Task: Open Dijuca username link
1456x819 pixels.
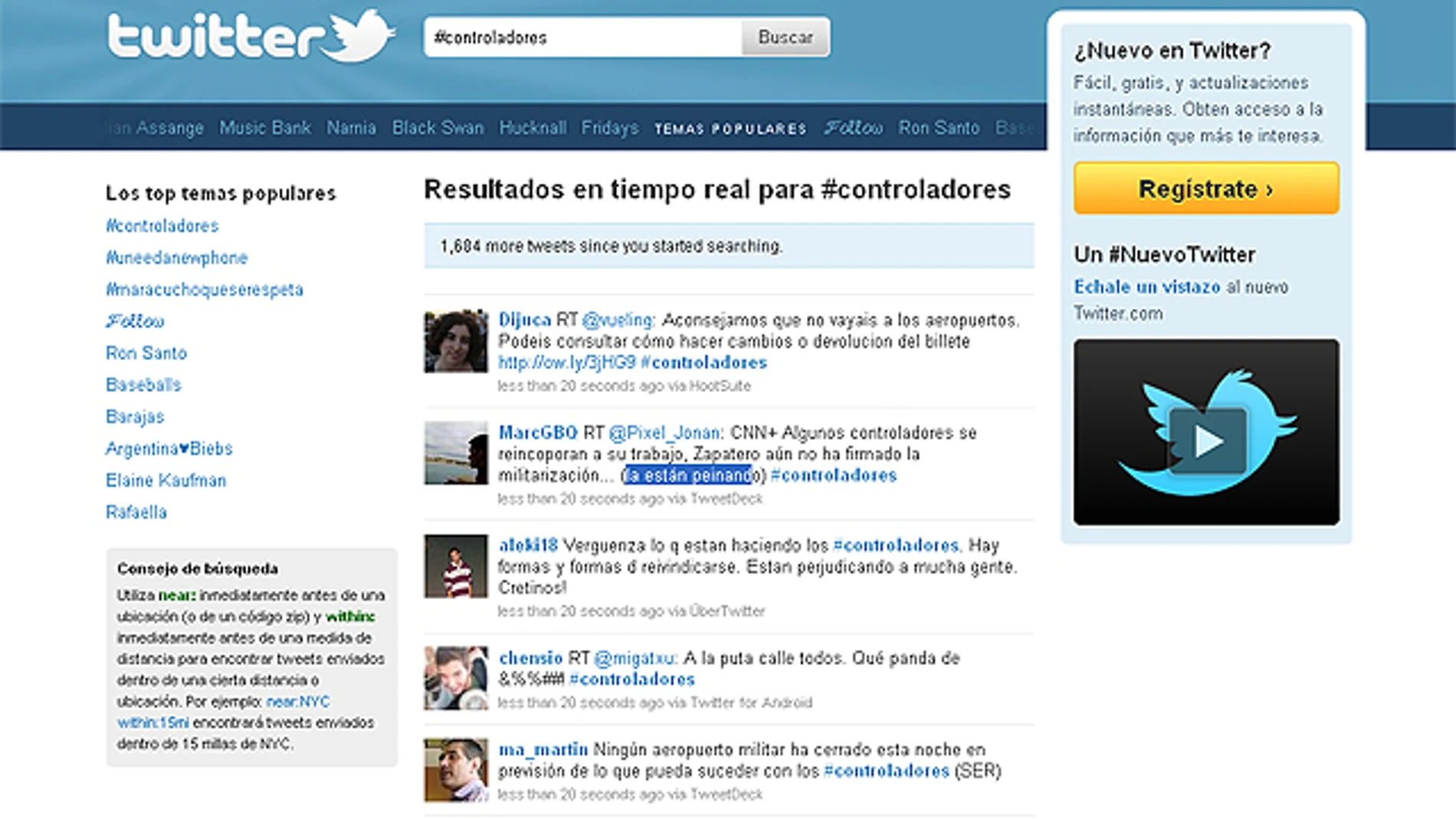Action: 525,320
